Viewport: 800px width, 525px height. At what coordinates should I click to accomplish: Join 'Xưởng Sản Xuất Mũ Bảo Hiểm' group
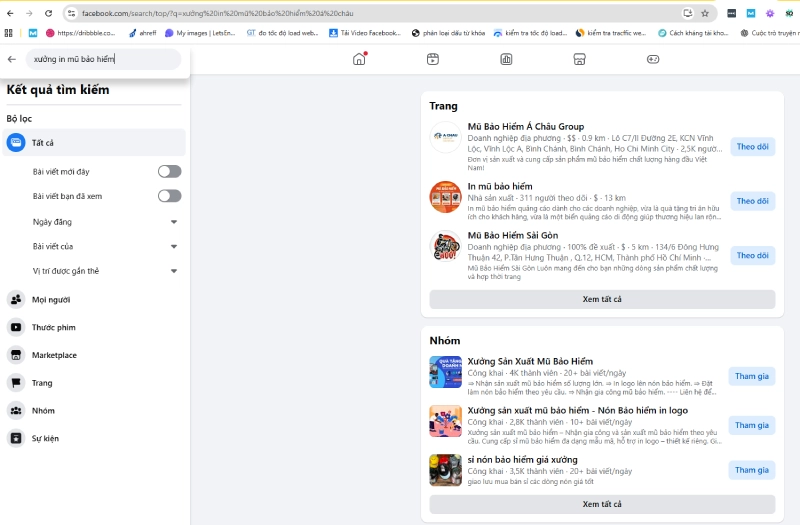coord(752,376)
